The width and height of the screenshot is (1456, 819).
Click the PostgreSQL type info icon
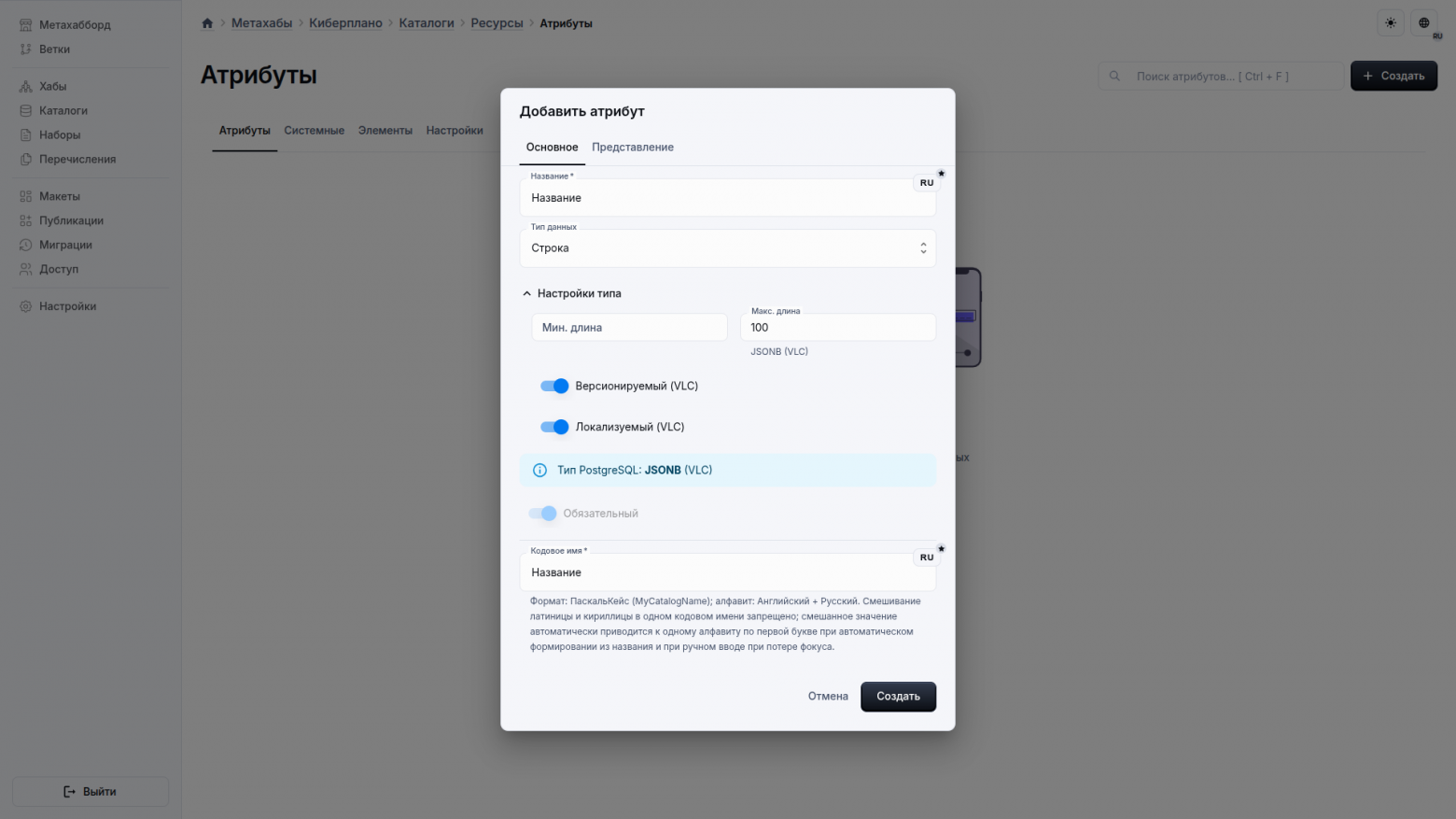(x=539, y=471)
